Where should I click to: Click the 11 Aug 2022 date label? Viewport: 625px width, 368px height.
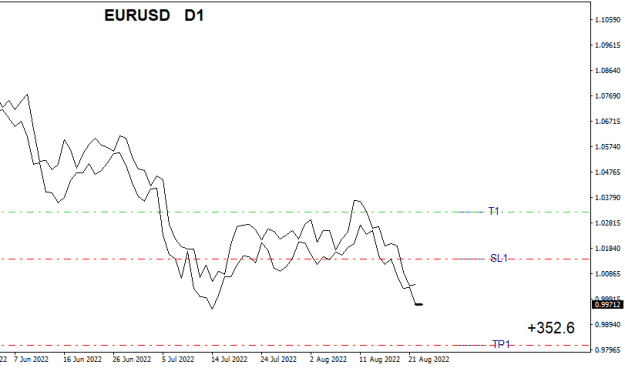coord(379,359)
